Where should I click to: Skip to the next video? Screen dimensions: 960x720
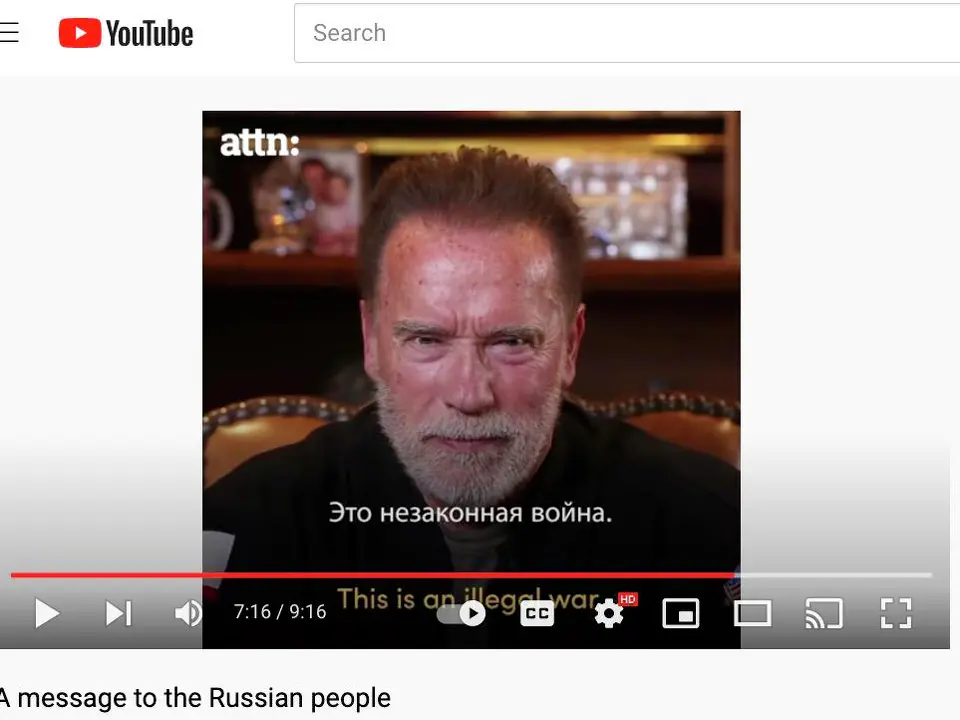[119, 613]
